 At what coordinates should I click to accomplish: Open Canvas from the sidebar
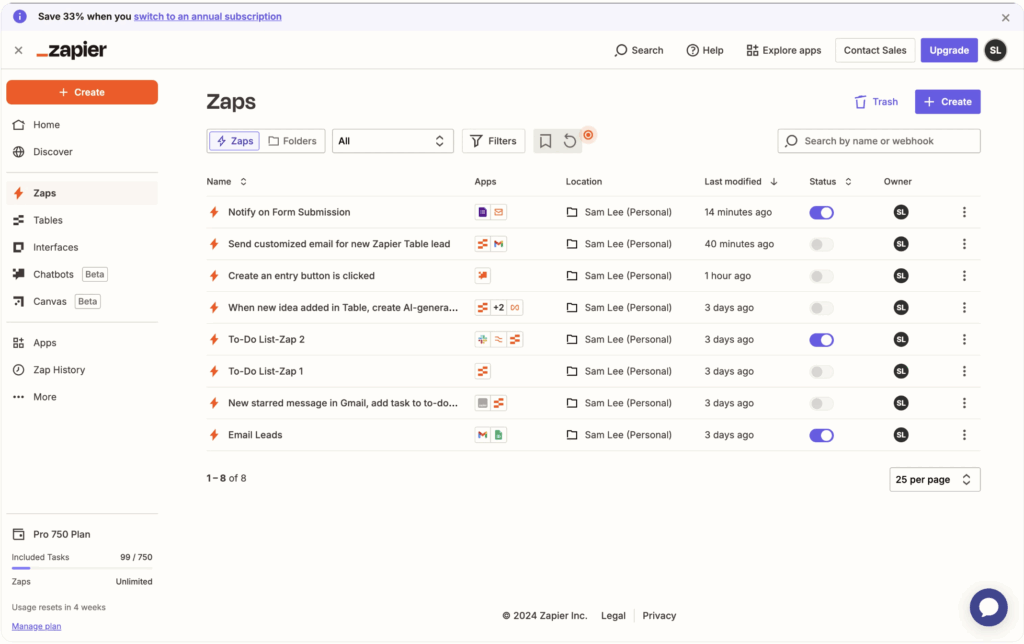47,301
